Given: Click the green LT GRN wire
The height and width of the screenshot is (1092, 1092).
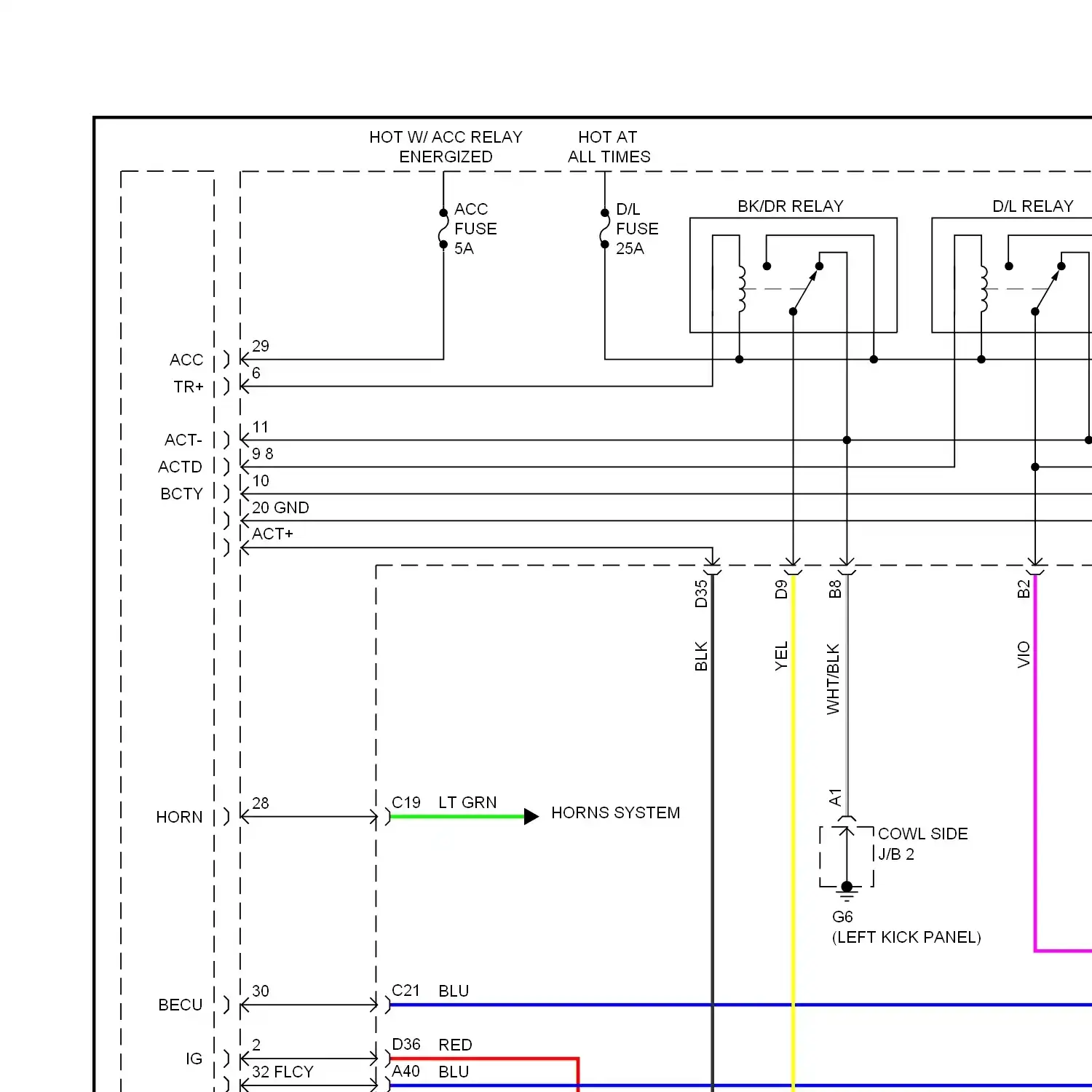Looking at the screenshot, I should pos(457,817).
